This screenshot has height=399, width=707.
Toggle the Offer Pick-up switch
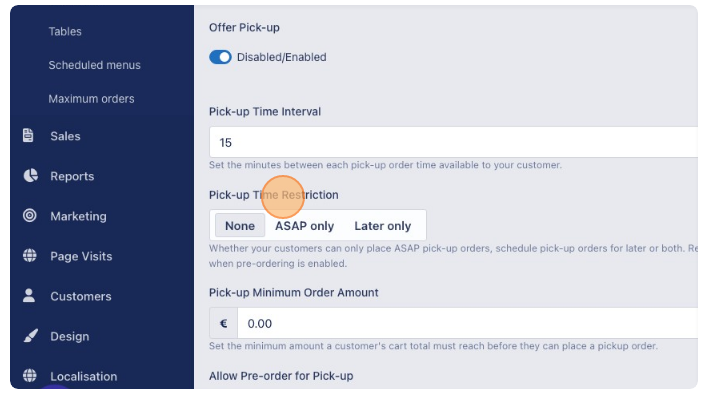pos(220,57)
